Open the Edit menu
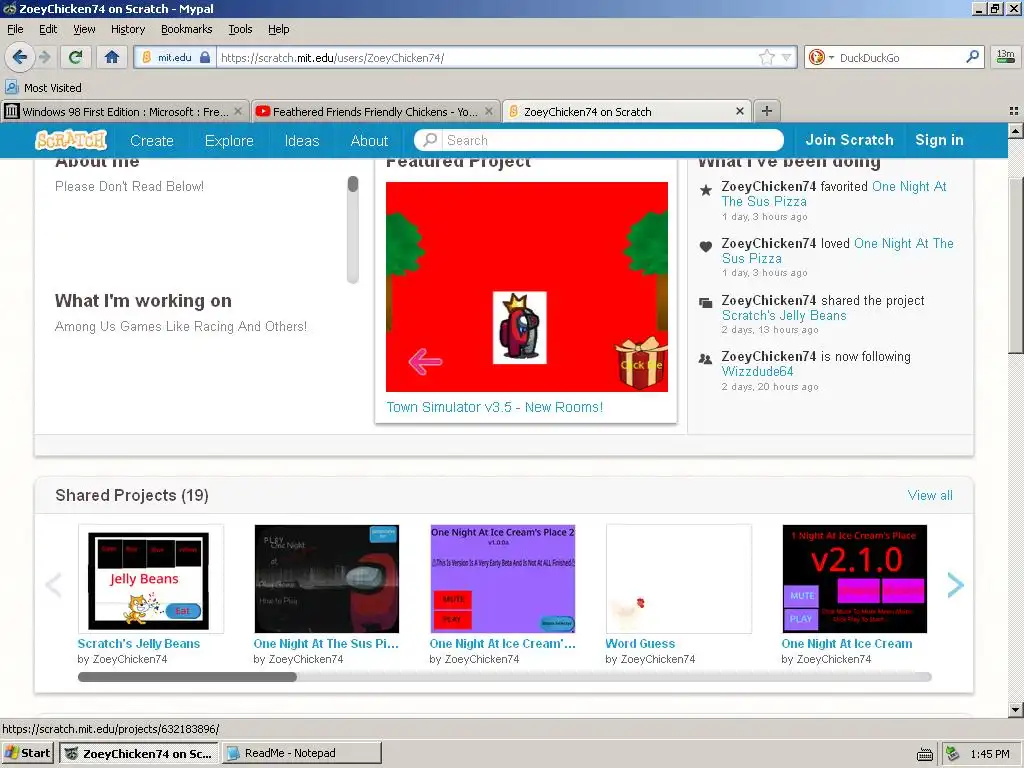The image size is (1024, 768). (48, 29)
